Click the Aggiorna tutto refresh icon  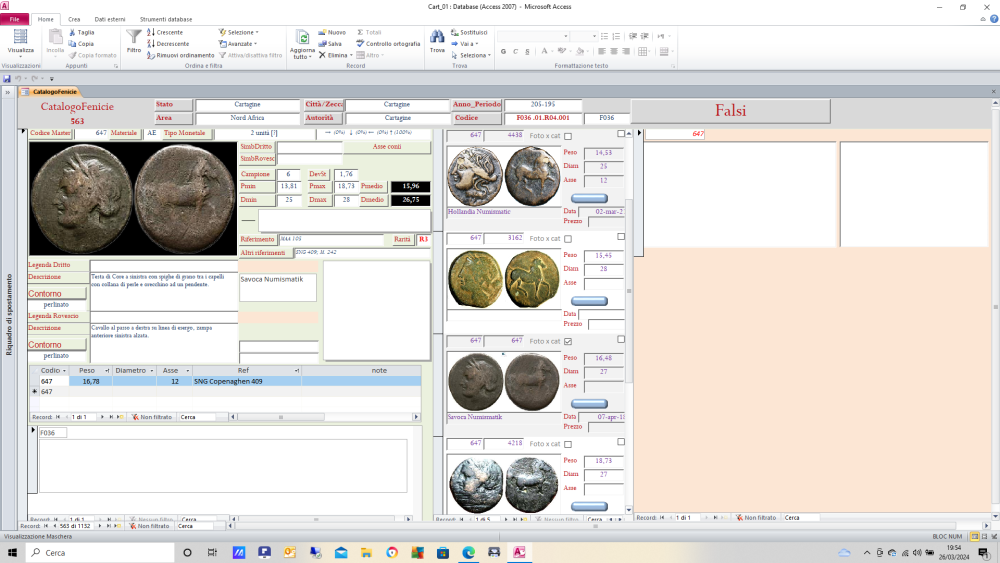click(302, 37)
